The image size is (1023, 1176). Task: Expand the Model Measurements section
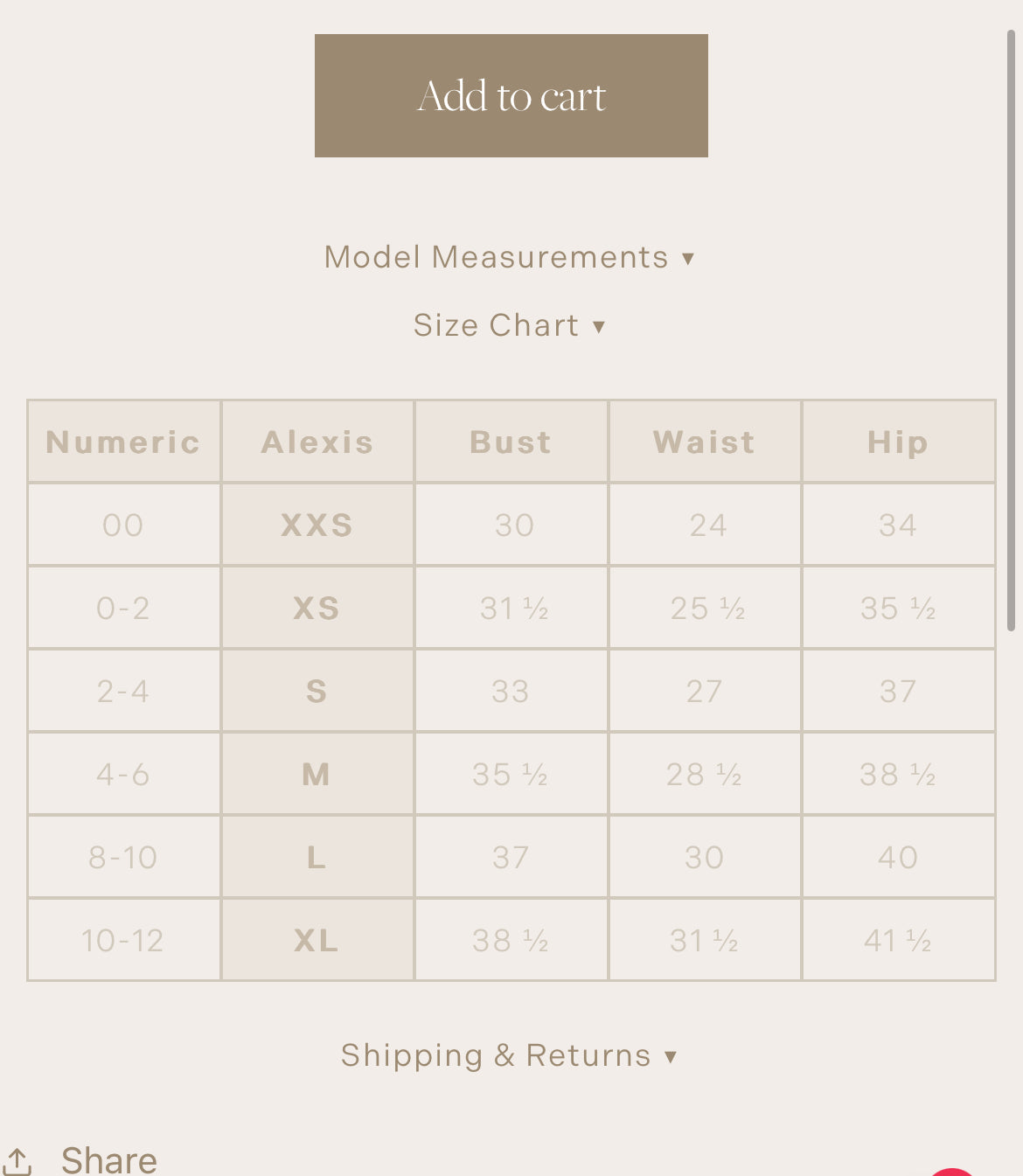[x=509, y=257]
